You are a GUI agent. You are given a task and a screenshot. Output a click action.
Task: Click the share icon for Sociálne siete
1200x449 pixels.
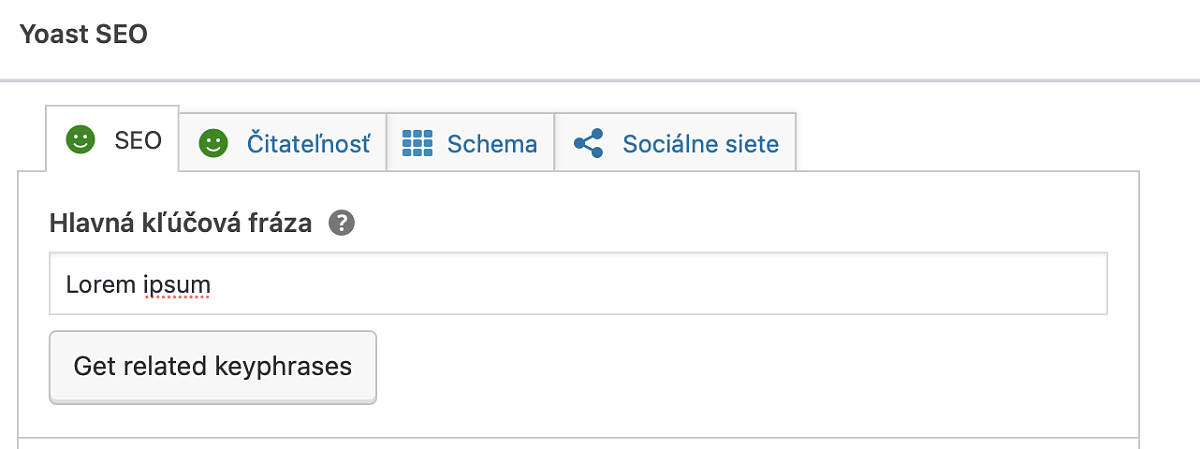coord(589,143)
